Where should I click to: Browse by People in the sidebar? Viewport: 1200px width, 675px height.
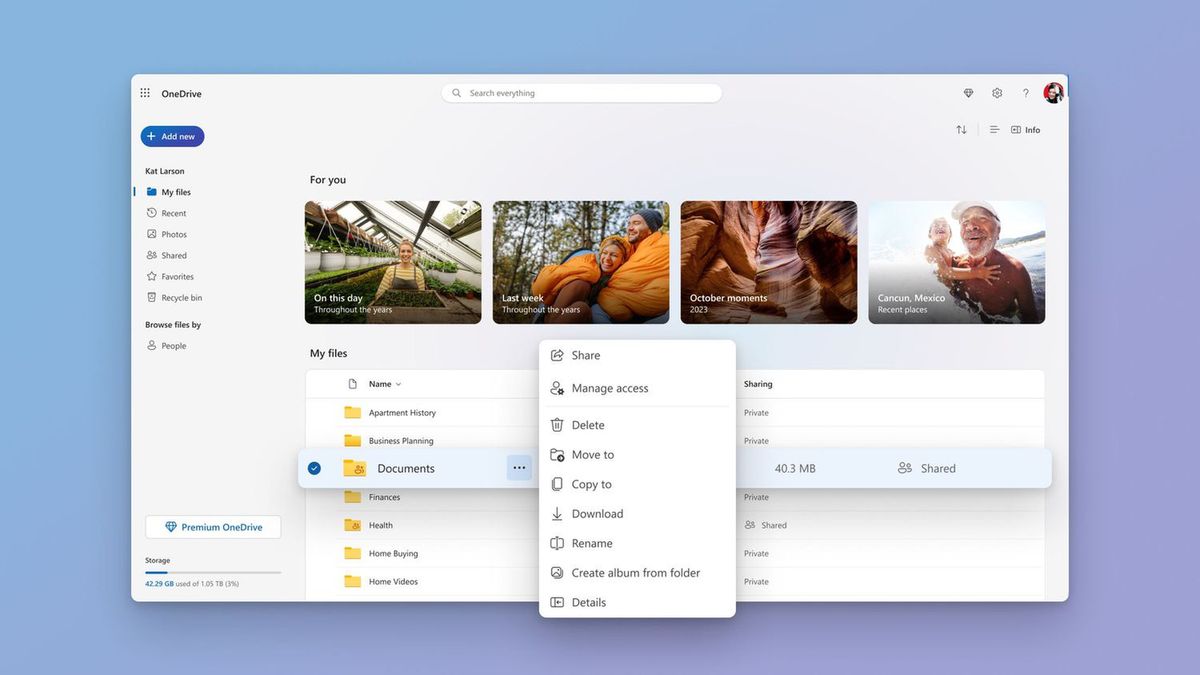click(172, 345)
